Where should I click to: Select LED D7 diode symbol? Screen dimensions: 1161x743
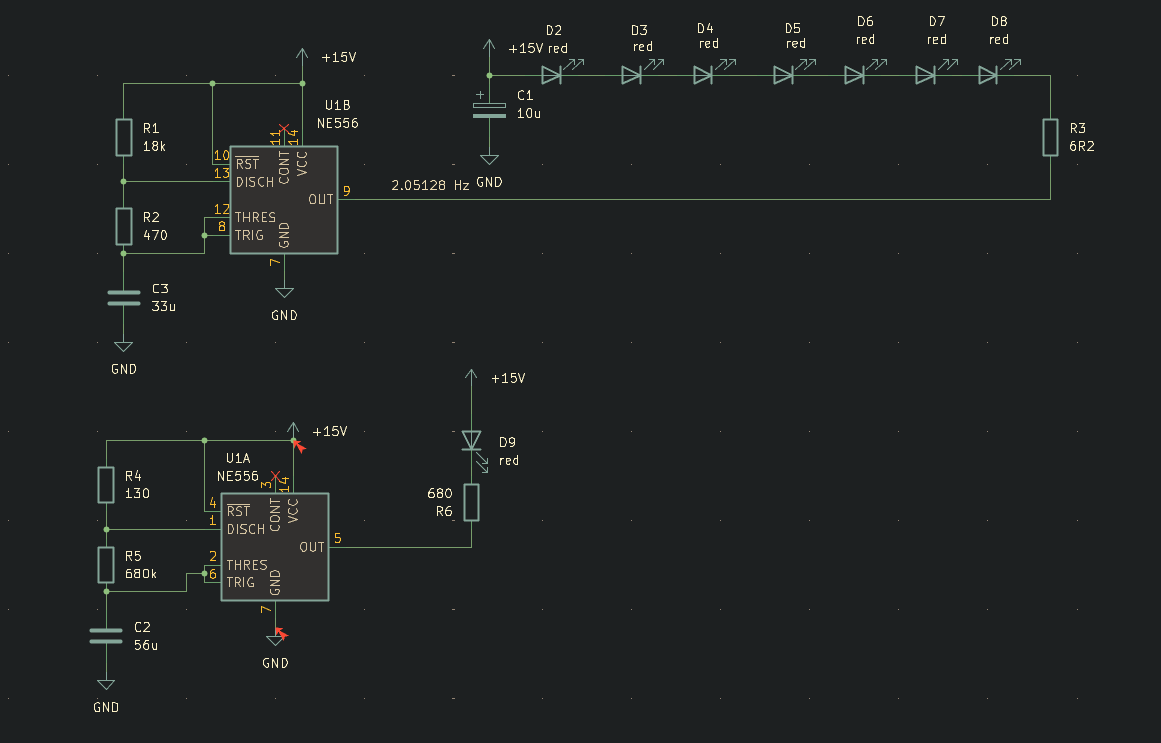925,75
